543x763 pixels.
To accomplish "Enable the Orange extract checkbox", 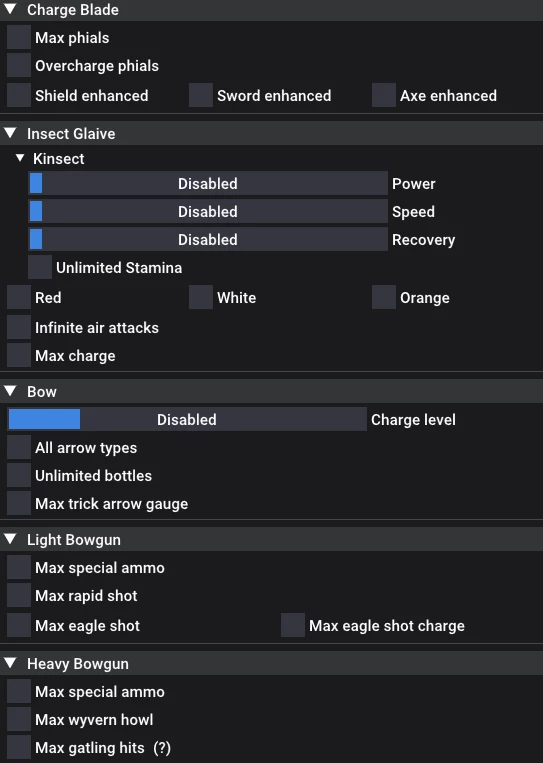I will point(384,297).
